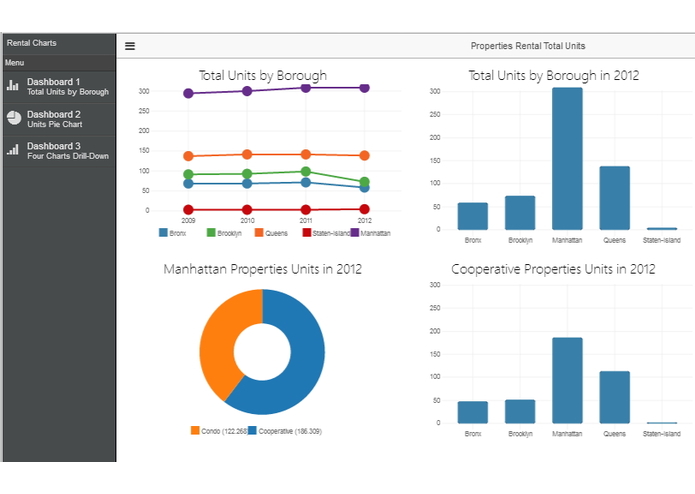Image resolution: width=695 pixels, height=494 pixels.
Task: Select the Queens 2009 data point
Action: [188, 156]
